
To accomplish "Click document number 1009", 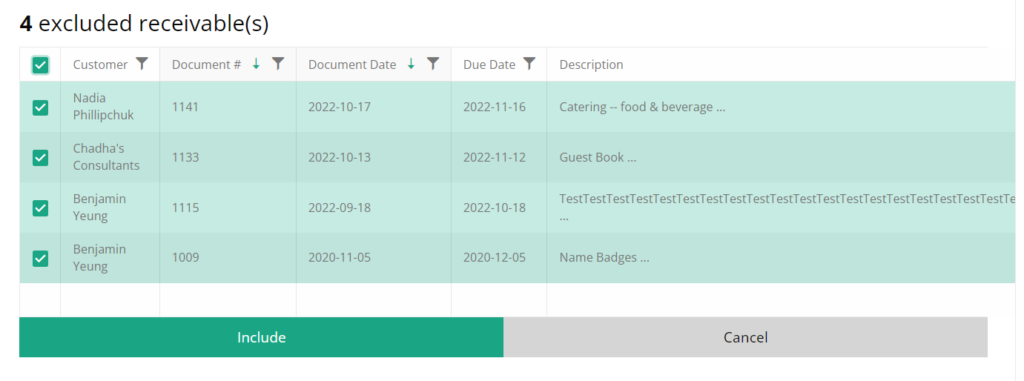I will point(185,257).
